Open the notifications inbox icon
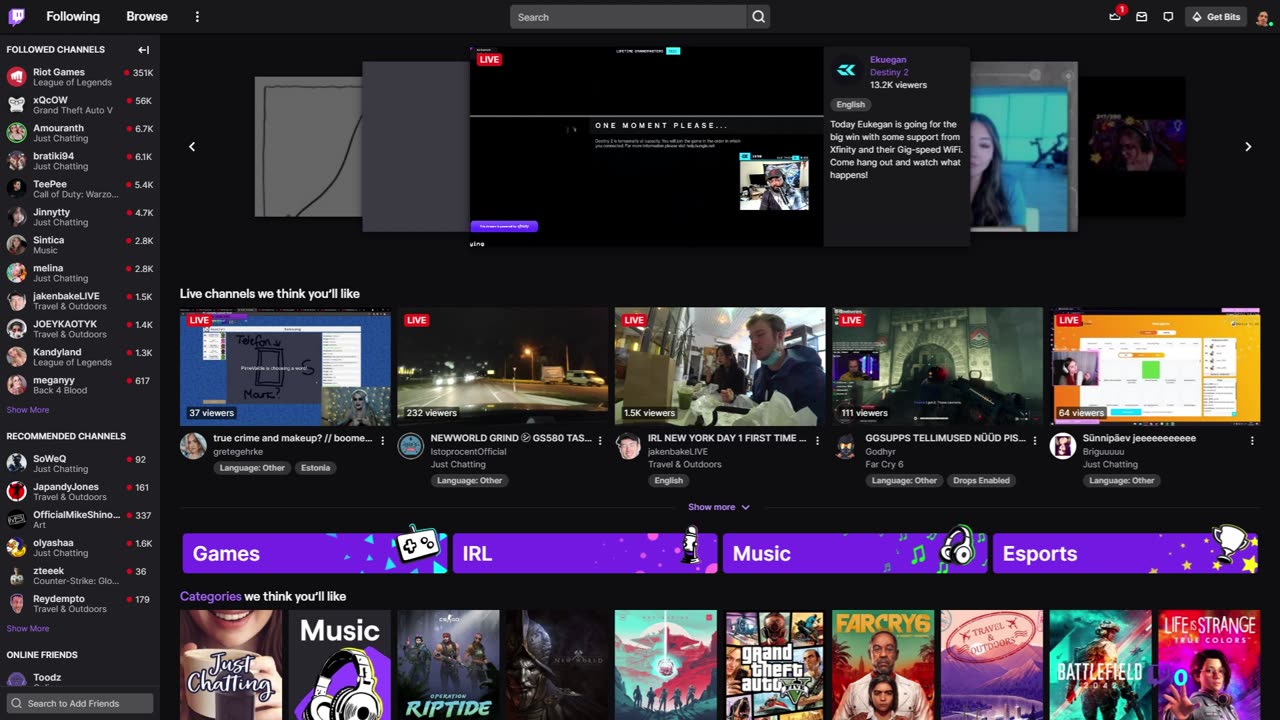The image size is (1280, 720). [1141, 17]
